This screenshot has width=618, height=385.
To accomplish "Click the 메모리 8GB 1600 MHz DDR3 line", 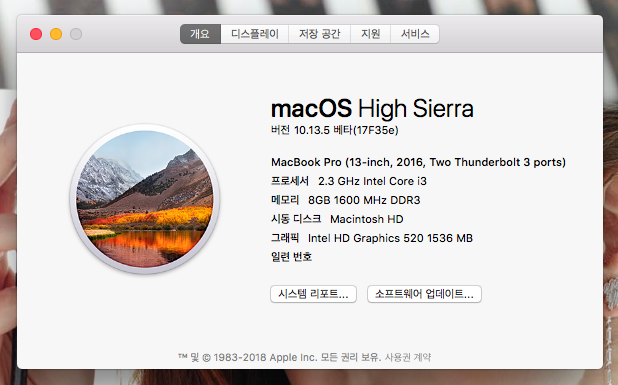I will pos(346,200).
